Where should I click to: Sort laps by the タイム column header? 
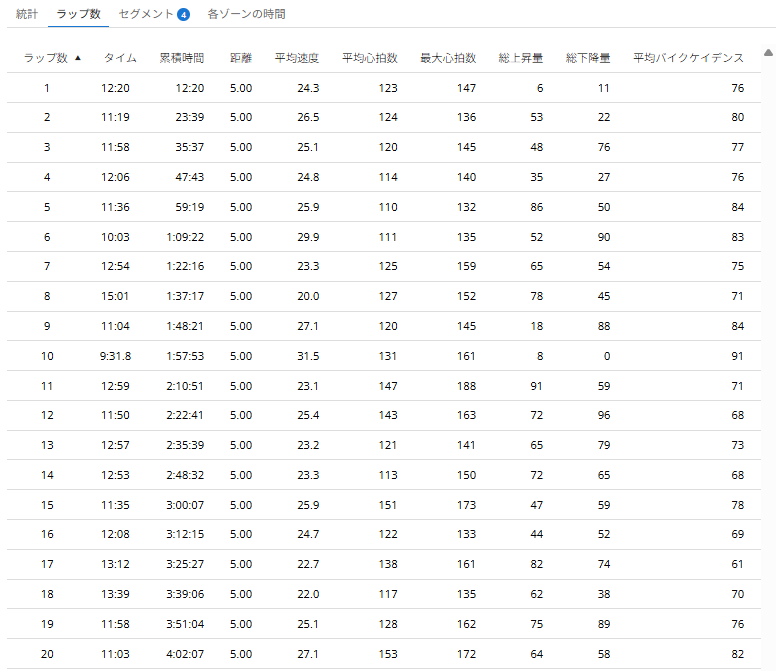(120, 58)
